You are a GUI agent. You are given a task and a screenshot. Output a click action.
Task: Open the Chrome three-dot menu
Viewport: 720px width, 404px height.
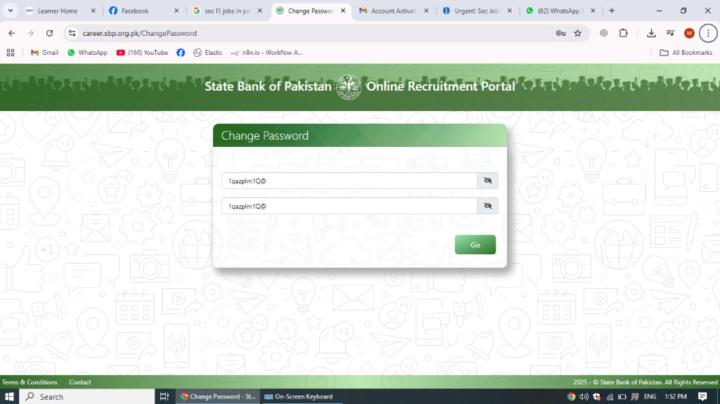pos(708,33)
